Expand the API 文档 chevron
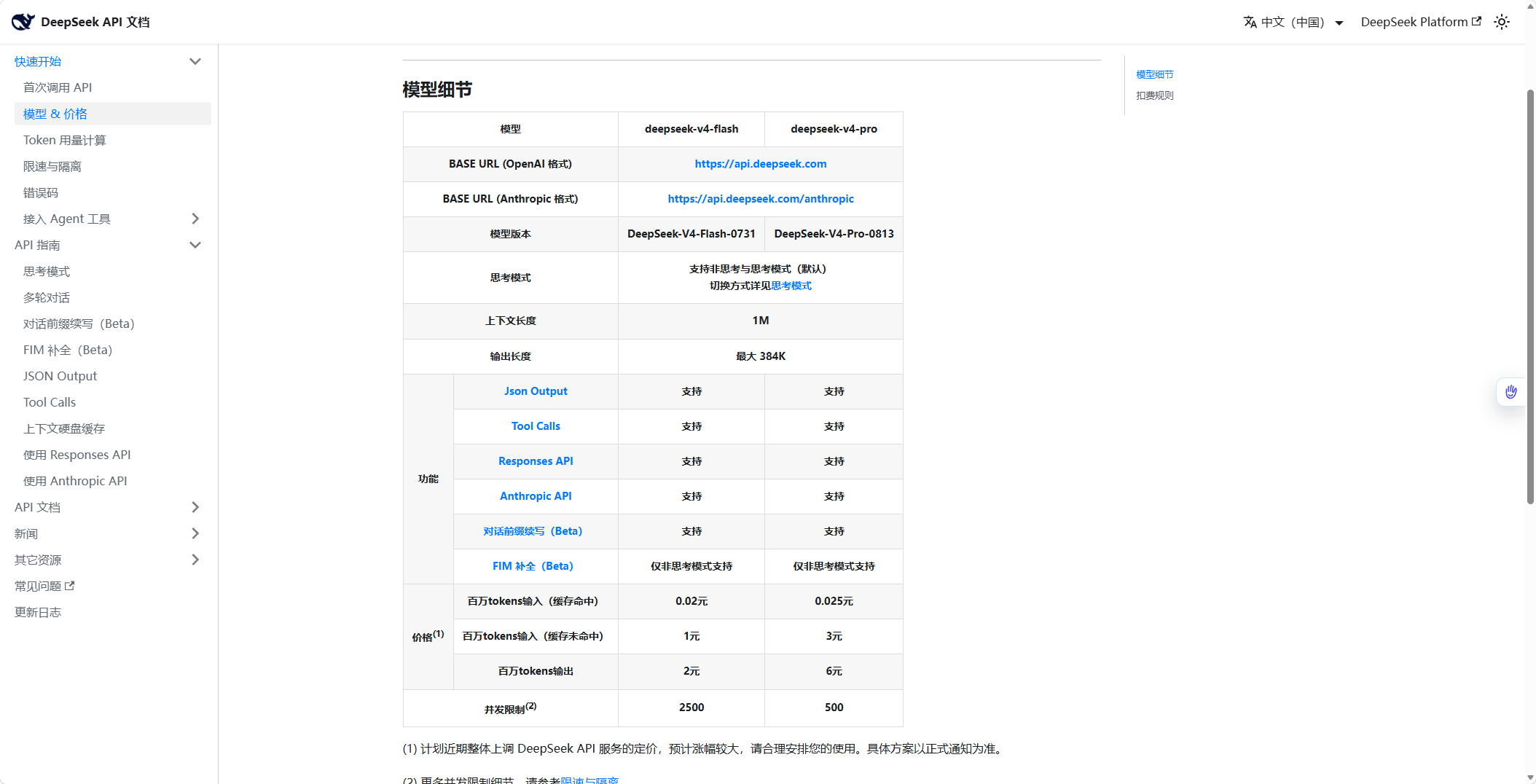Image resolution: width=1536 pixels, height=784 pixels. coord(195,507)
